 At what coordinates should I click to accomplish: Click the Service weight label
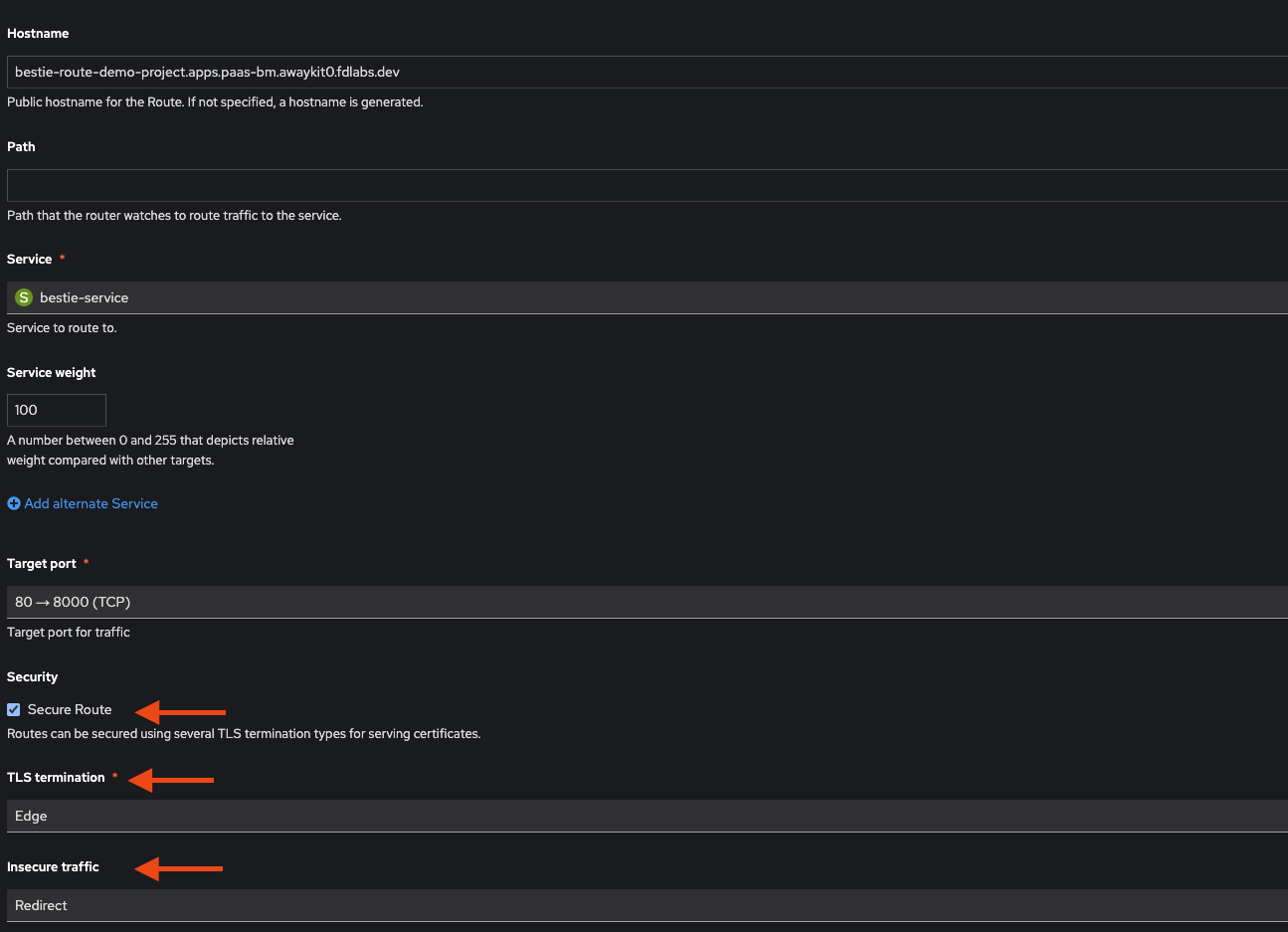click(52, 372)
